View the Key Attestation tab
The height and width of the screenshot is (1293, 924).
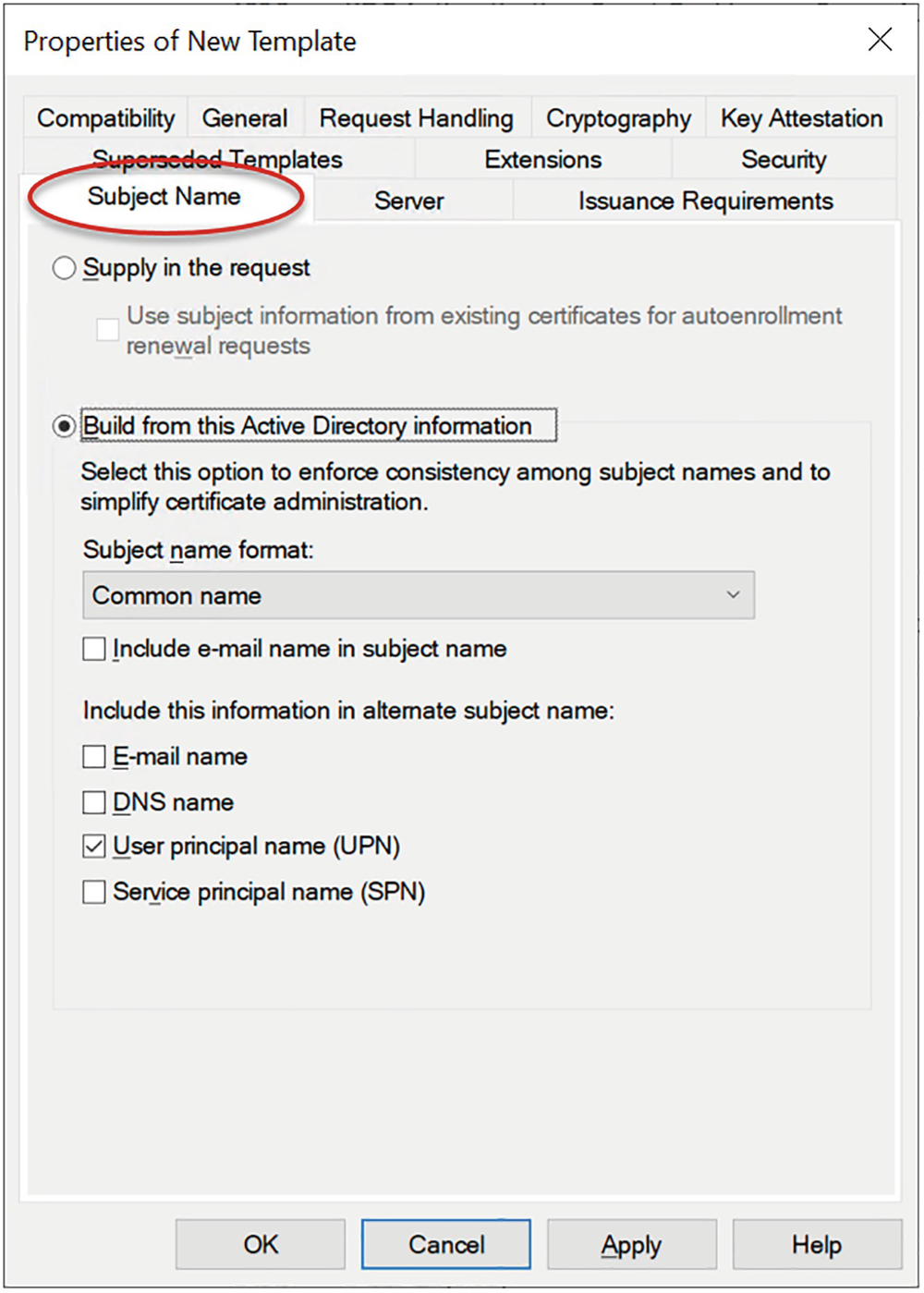point(800,117)
